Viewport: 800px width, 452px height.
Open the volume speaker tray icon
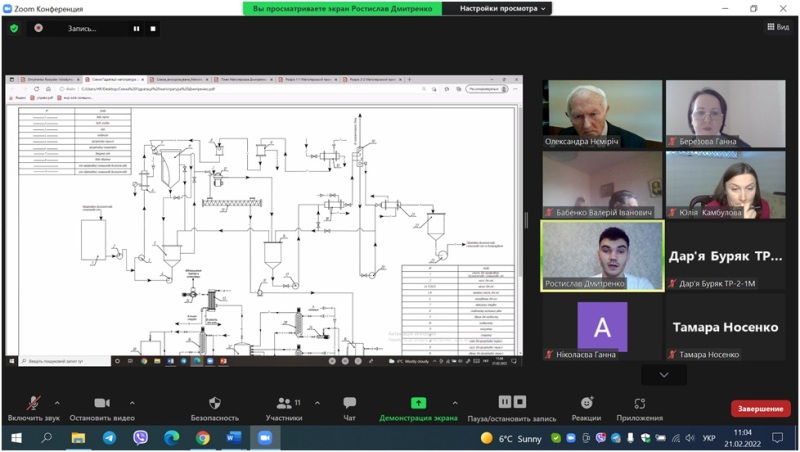click(x=690, y=438)
